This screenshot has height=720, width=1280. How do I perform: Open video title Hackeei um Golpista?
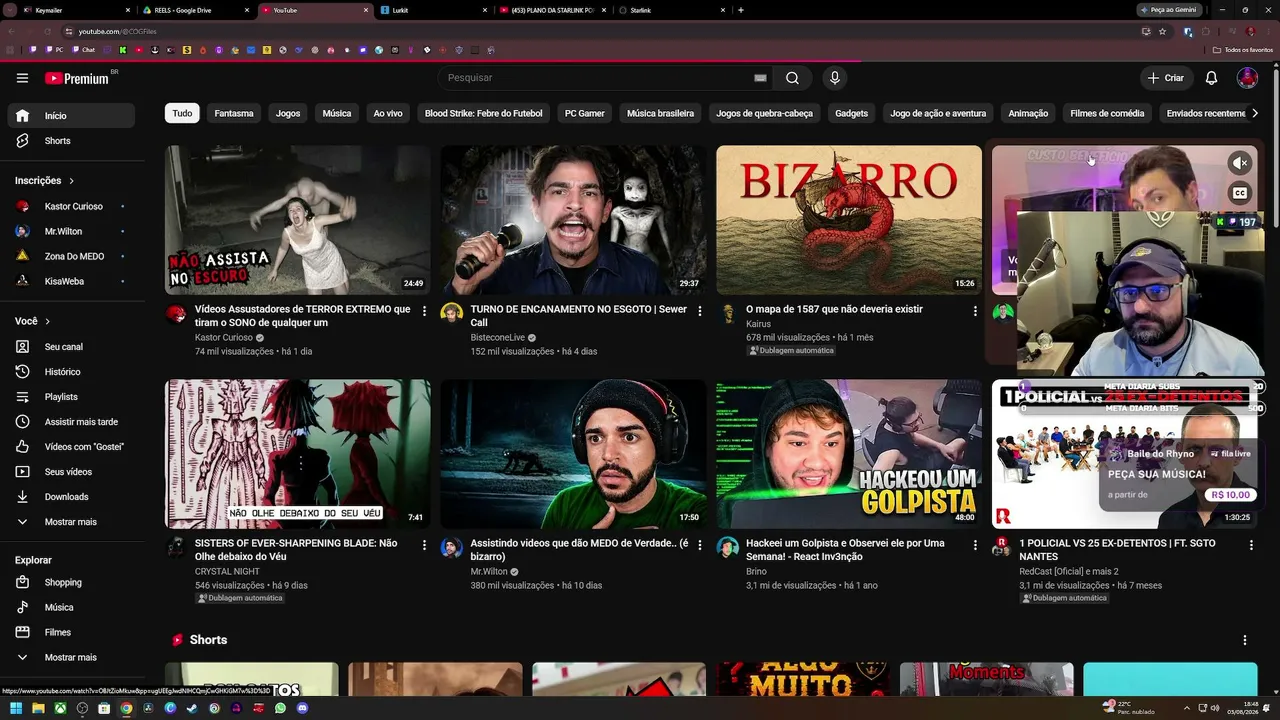(845, 550)
